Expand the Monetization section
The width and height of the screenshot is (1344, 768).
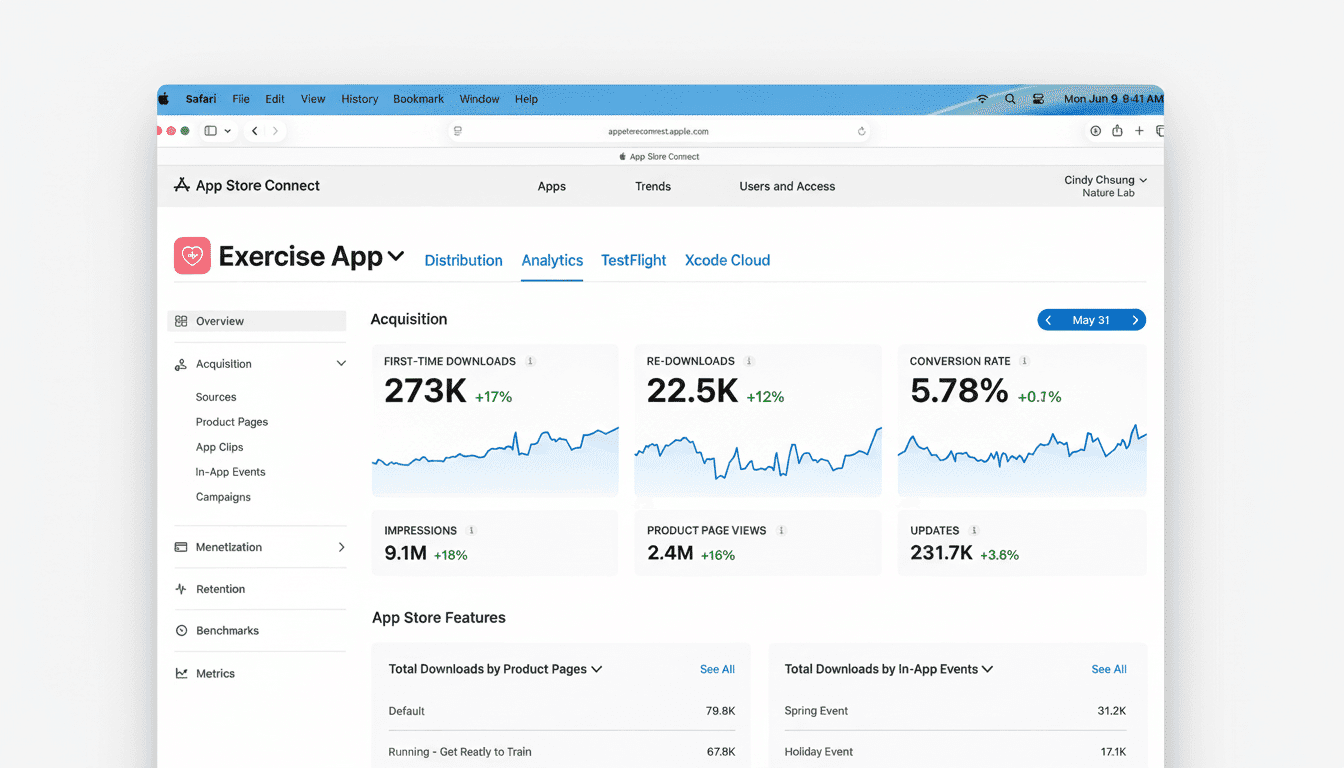(x=342, y=547)
